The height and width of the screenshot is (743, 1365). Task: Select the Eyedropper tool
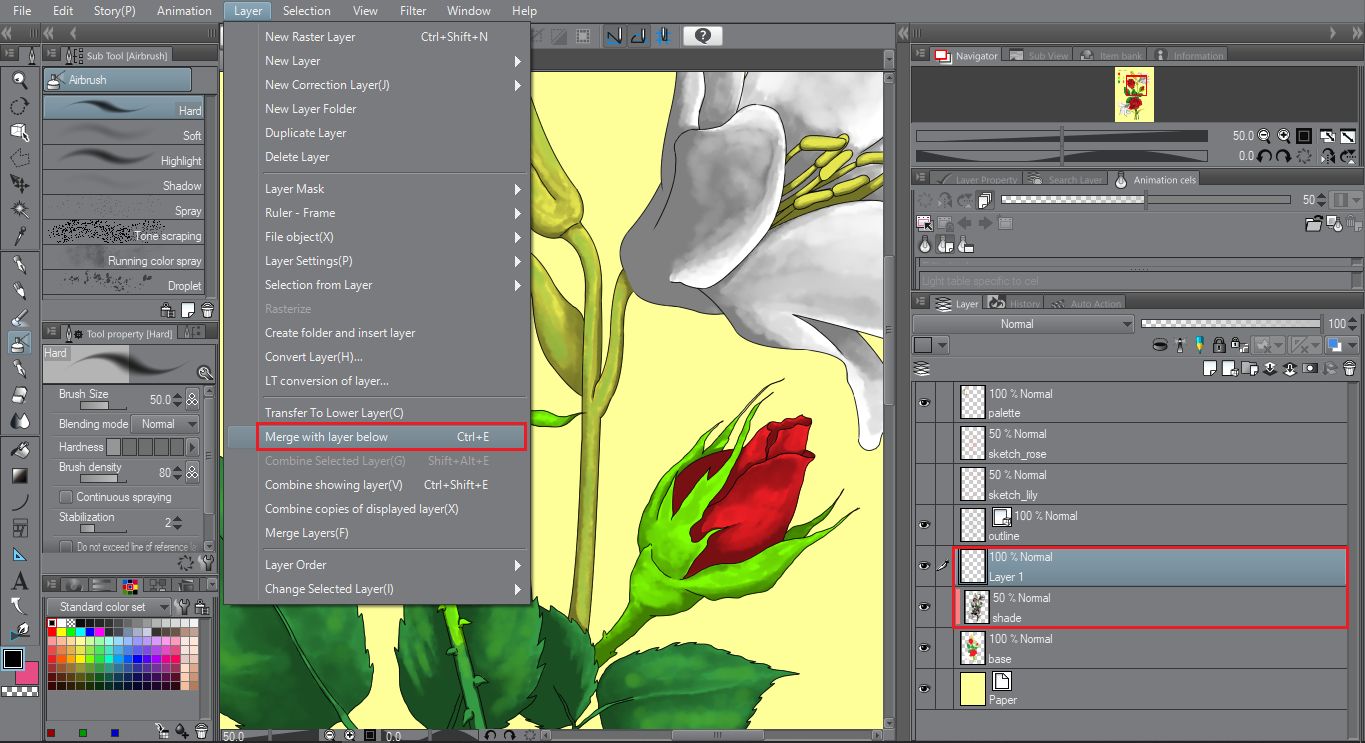19,235
